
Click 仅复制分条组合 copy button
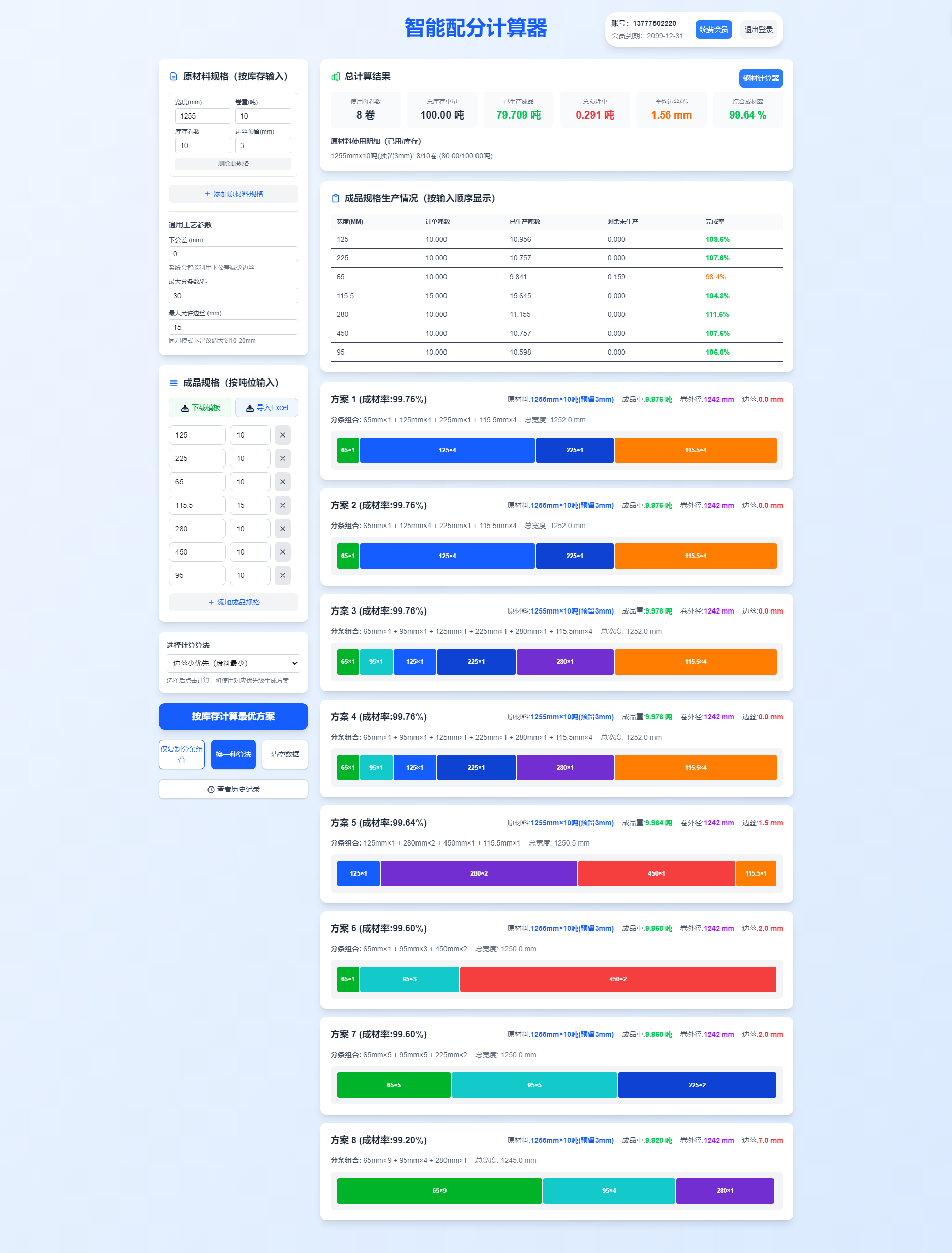[x=182, y=754]
